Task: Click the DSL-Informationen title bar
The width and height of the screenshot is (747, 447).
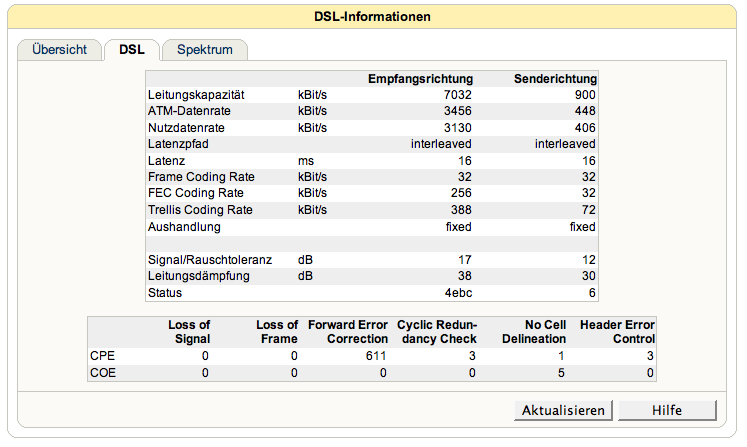Action: 373,16
